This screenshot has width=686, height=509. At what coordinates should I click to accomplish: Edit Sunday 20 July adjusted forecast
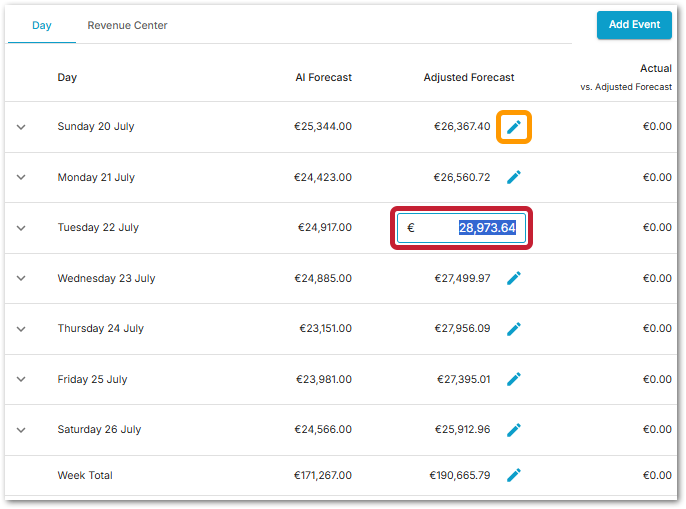(x=514, y=127)
